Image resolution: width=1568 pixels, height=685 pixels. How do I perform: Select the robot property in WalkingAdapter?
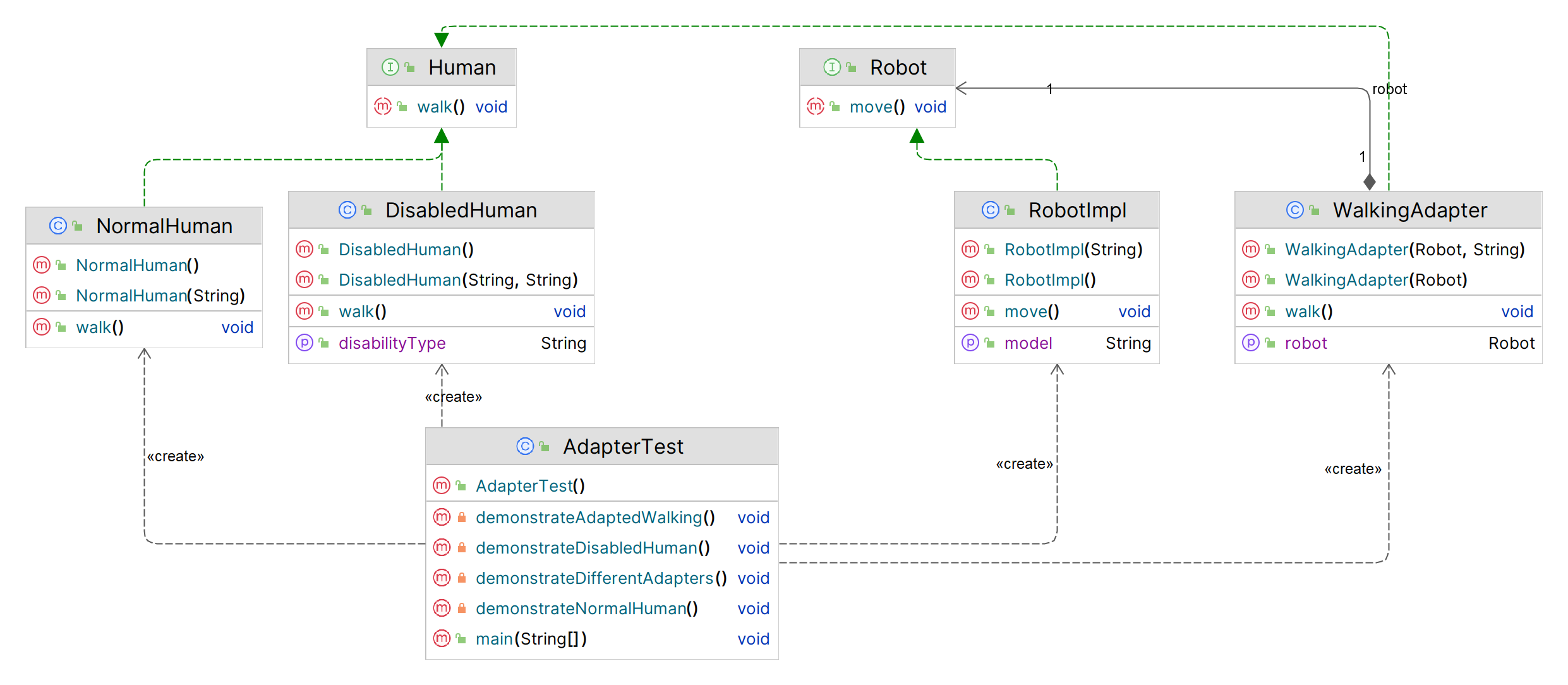click(1305, 343)
